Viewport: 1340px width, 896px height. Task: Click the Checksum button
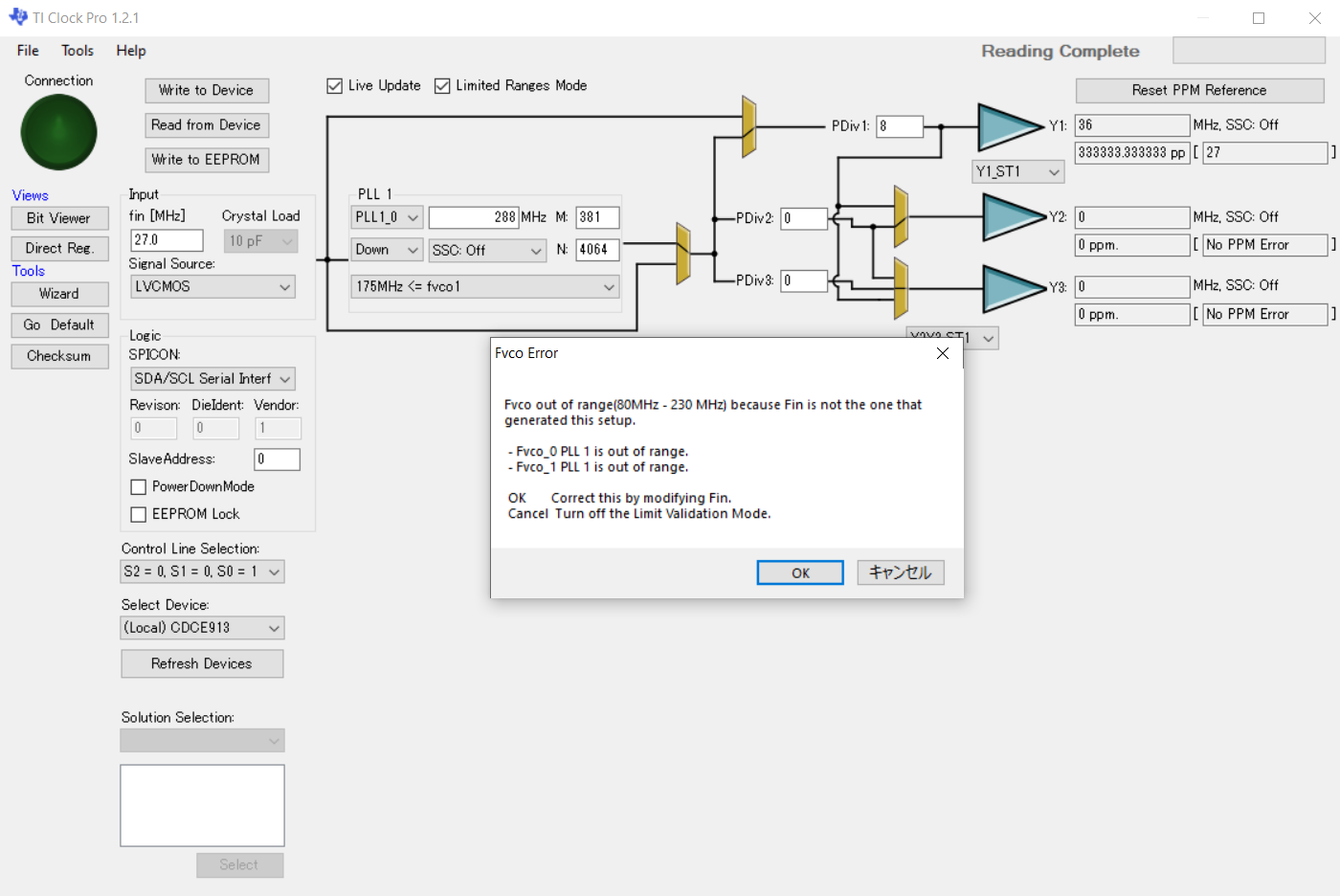[59, 356]
